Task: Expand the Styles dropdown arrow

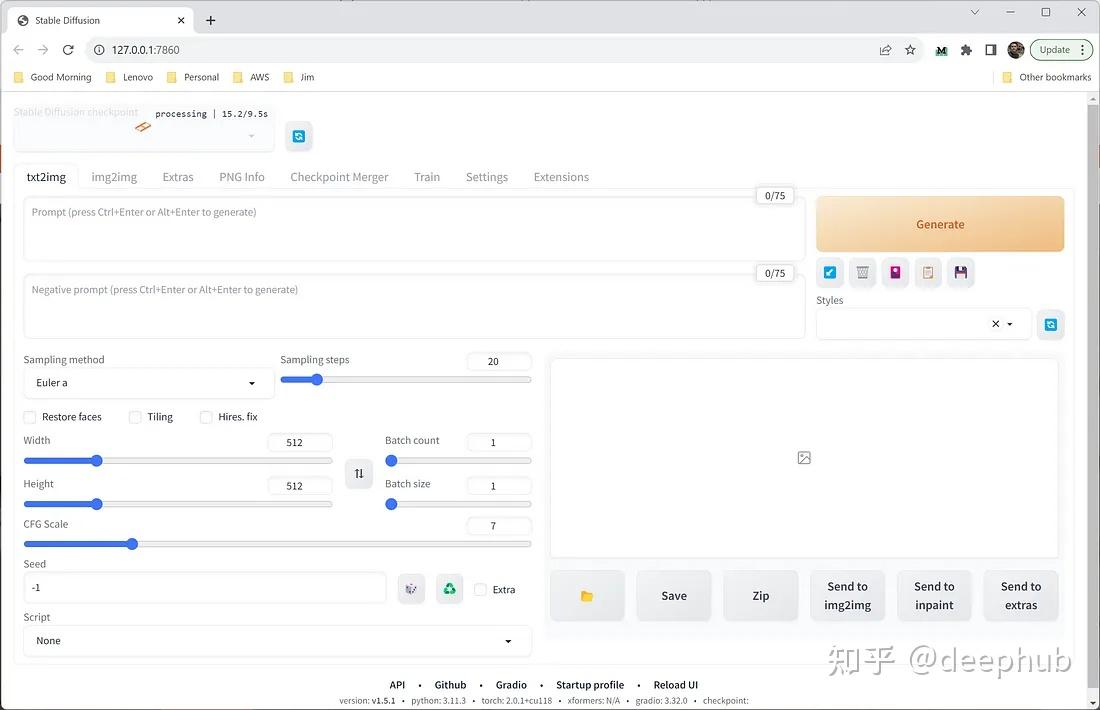Action: pos(1010,324)
